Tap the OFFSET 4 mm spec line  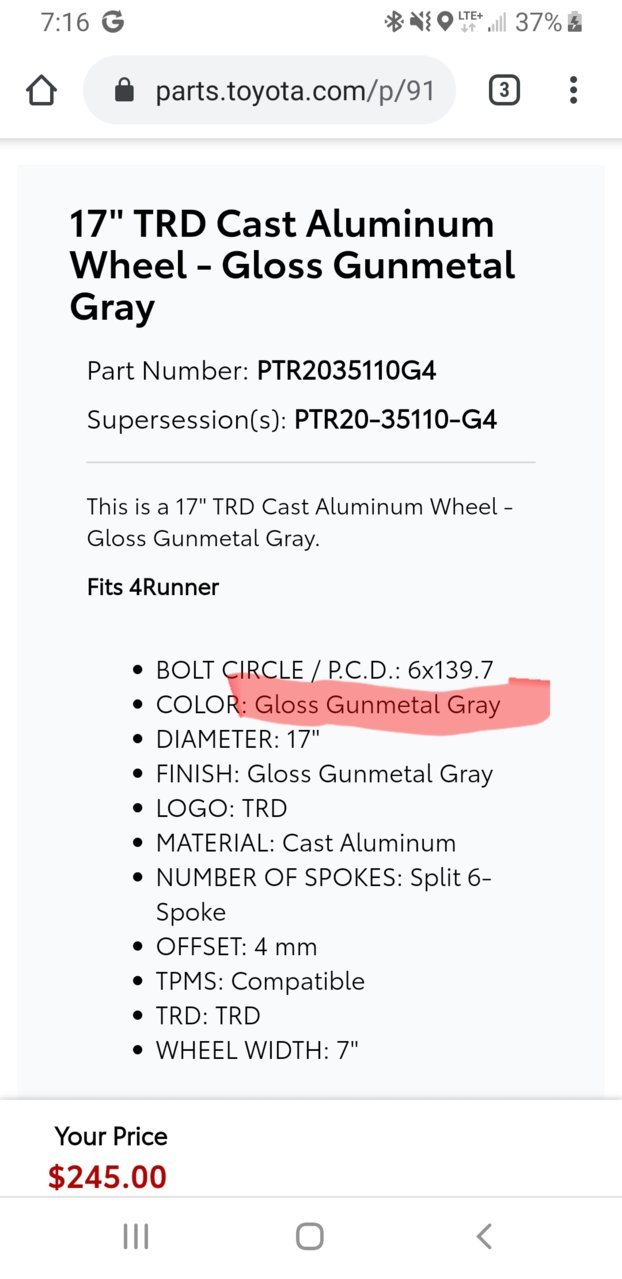[x=236, y=946]
